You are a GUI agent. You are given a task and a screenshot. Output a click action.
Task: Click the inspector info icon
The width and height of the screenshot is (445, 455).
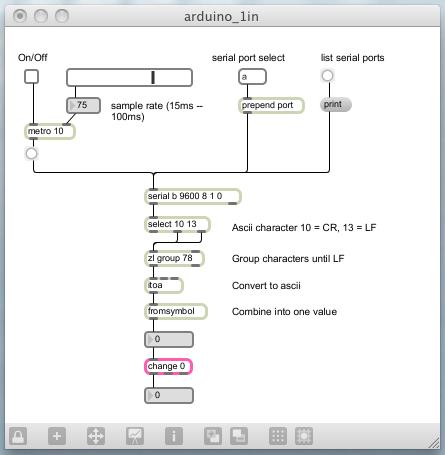coord(174,436)
